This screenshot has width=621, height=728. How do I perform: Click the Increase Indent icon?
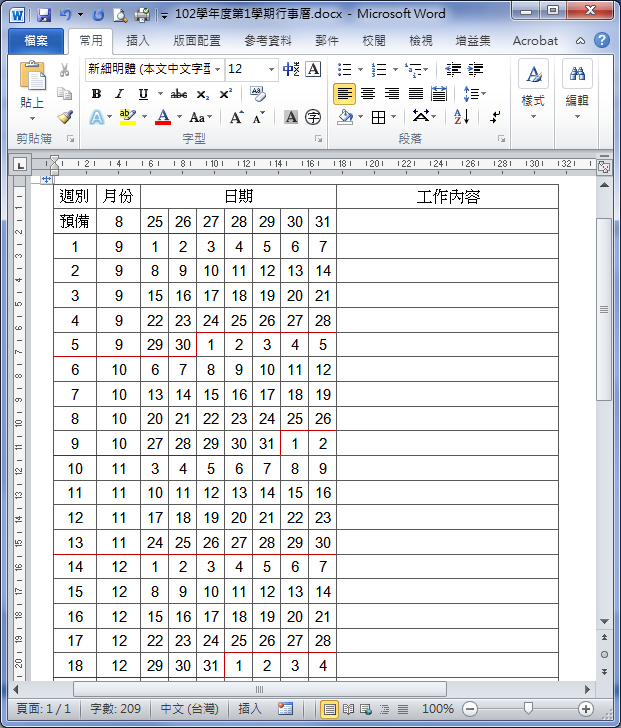[476, 70]
